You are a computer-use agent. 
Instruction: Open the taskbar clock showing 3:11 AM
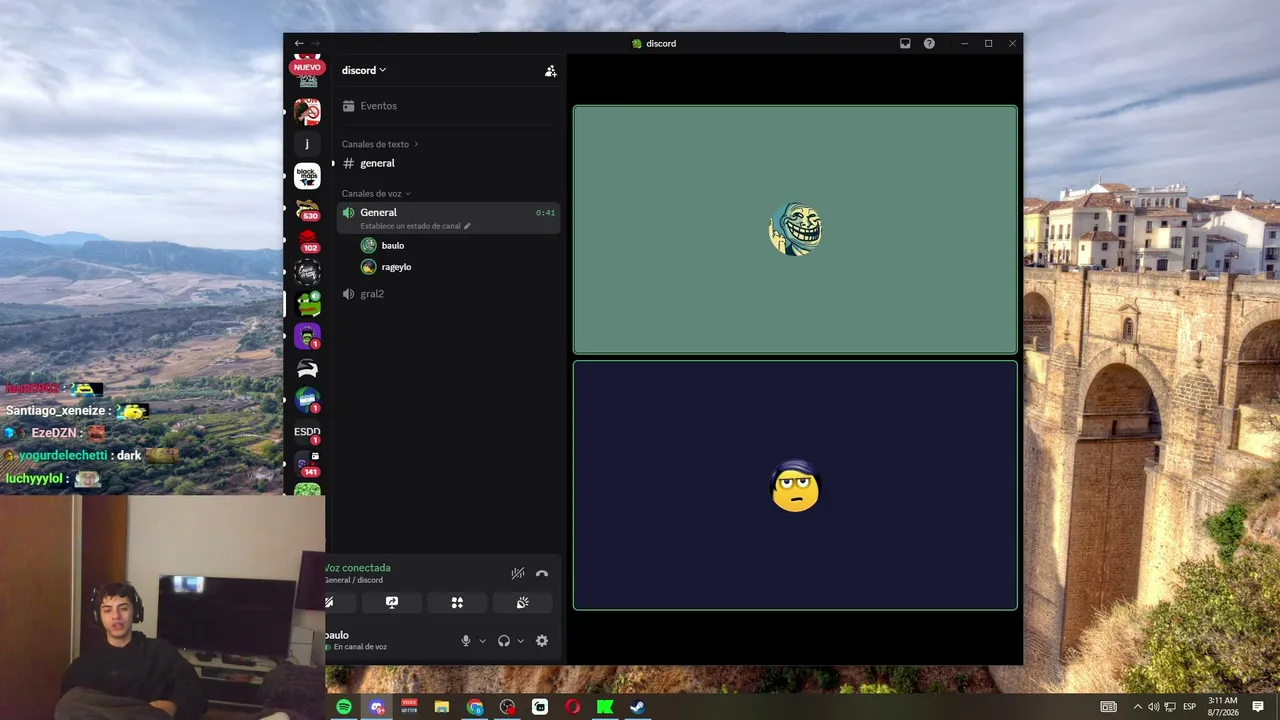pos(1223,706)
